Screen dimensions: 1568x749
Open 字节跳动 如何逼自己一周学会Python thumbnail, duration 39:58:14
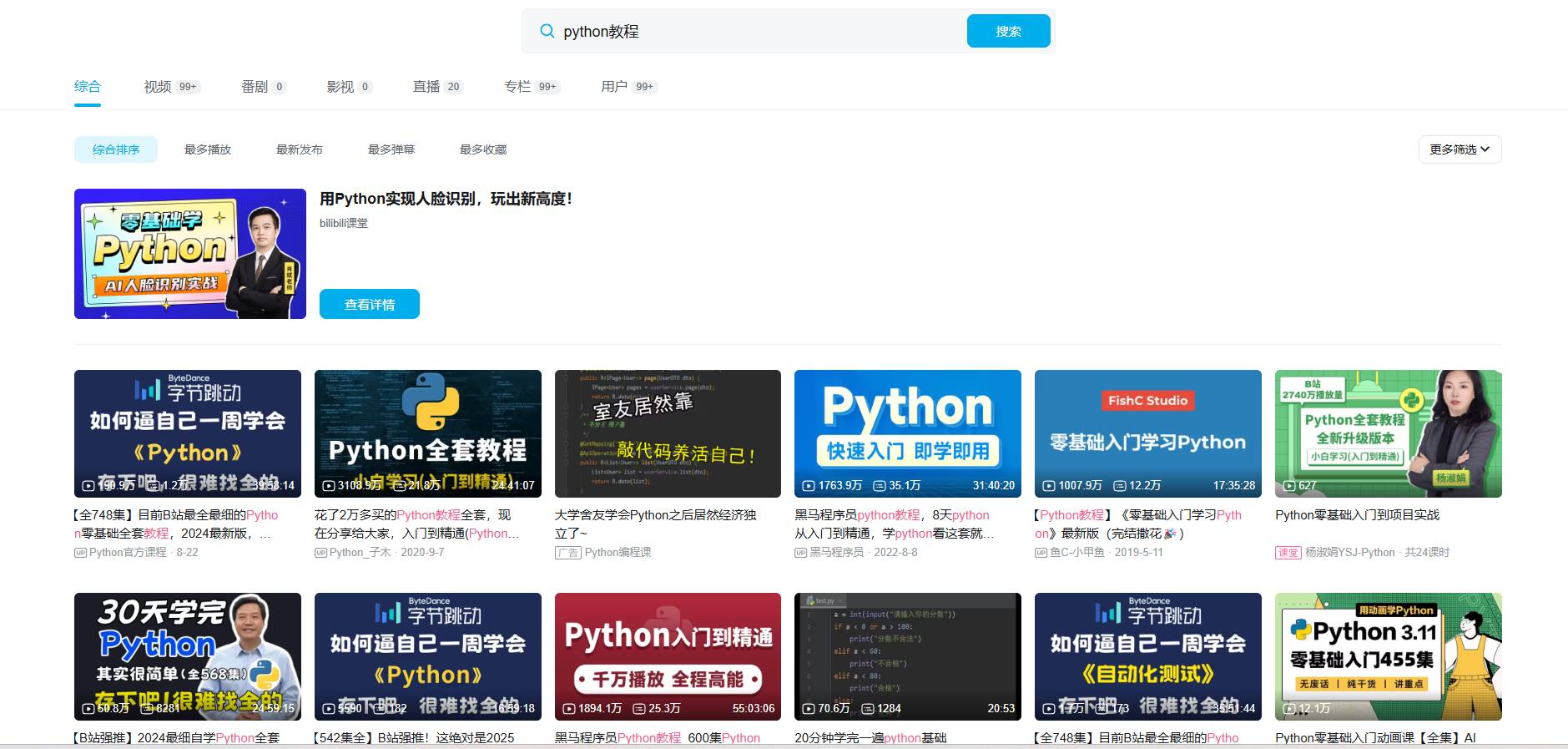[188, 433]
